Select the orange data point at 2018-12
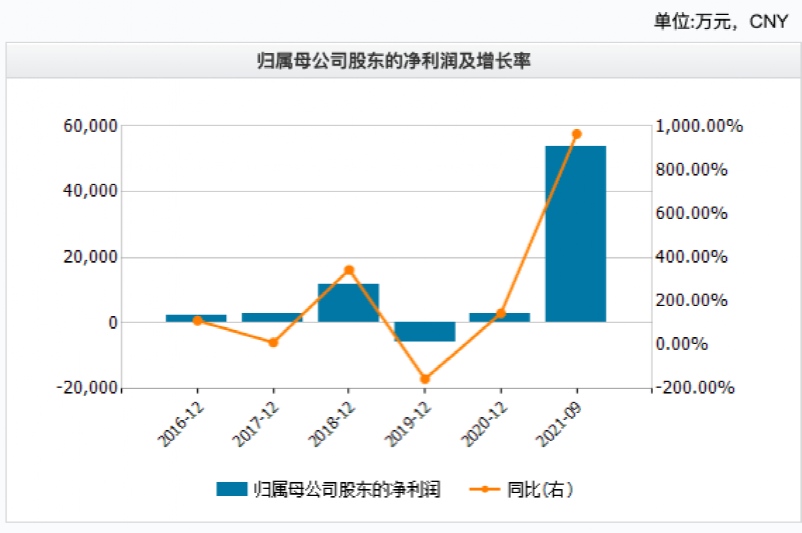This screenshot has width=802, height=533. coord(348,270)
